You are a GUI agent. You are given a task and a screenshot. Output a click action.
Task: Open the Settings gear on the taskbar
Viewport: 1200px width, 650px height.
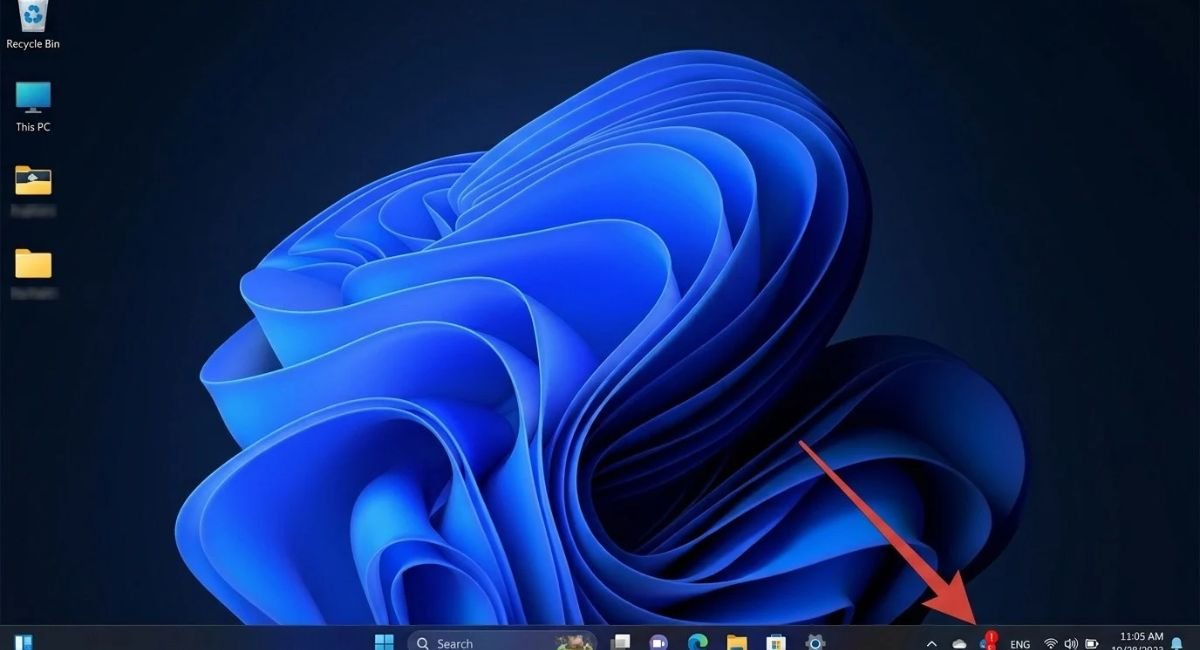pyautogui.click(x=815, y=643)
